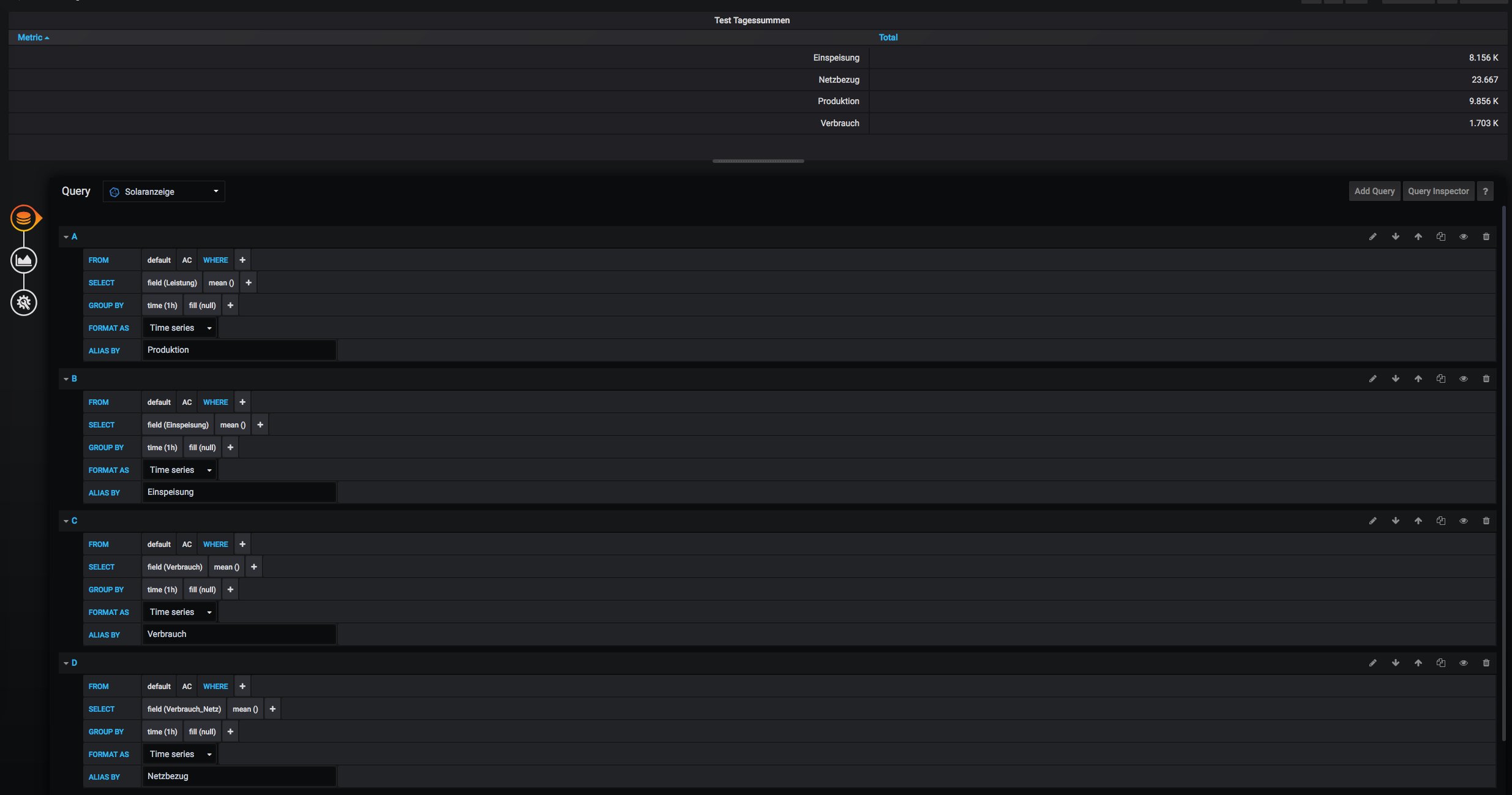Click the Add Query button

pyautogui.click(x=1374, y=192)
